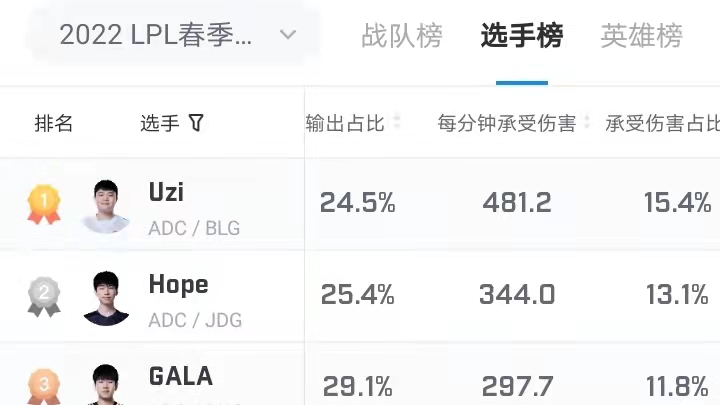This screenshot has height=405, width=720.
Task: Open Hope's player avatar
Action: point(106,298)
